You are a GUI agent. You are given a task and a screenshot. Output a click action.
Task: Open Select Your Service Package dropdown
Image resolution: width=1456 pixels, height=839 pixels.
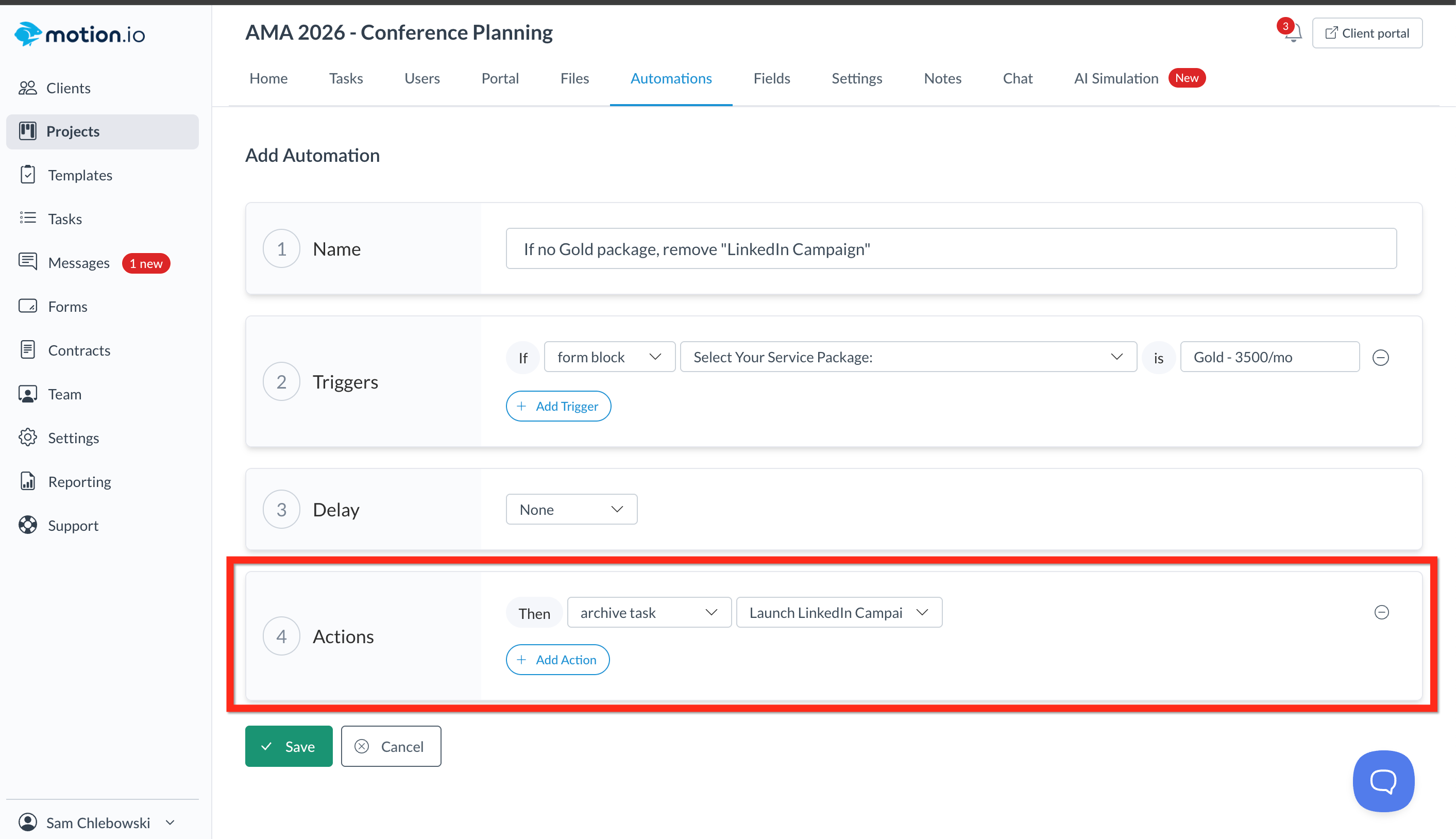click(908, 357)
